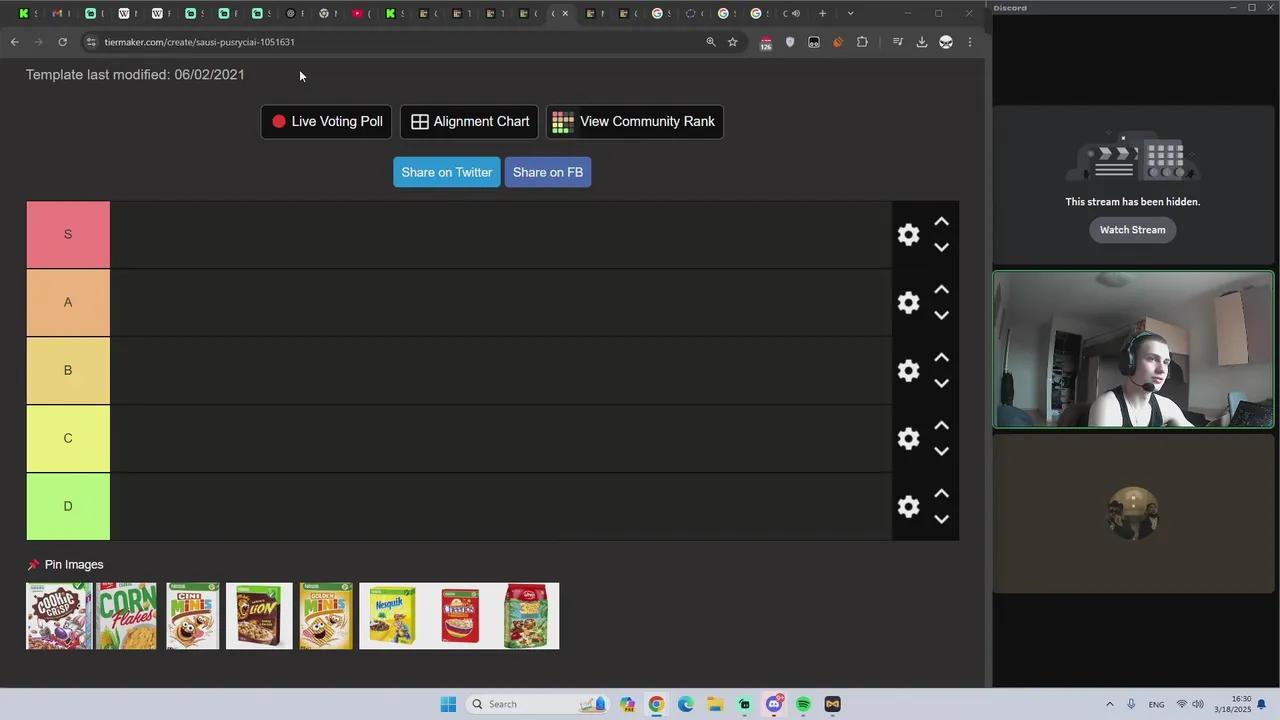Open Discord from the taskbar
The image size is (1280, 720).
773,704
